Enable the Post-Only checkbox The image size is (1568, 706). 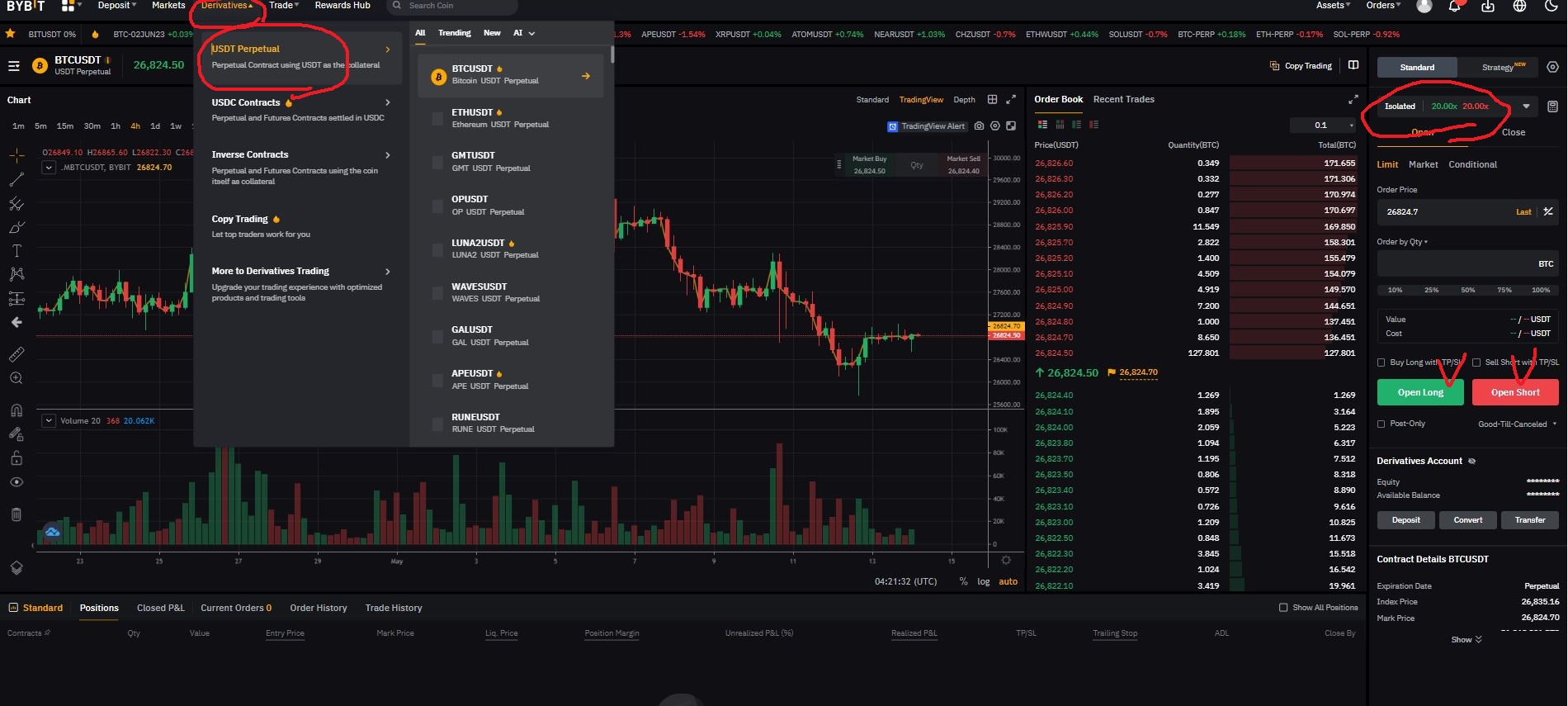[1381, 424]
